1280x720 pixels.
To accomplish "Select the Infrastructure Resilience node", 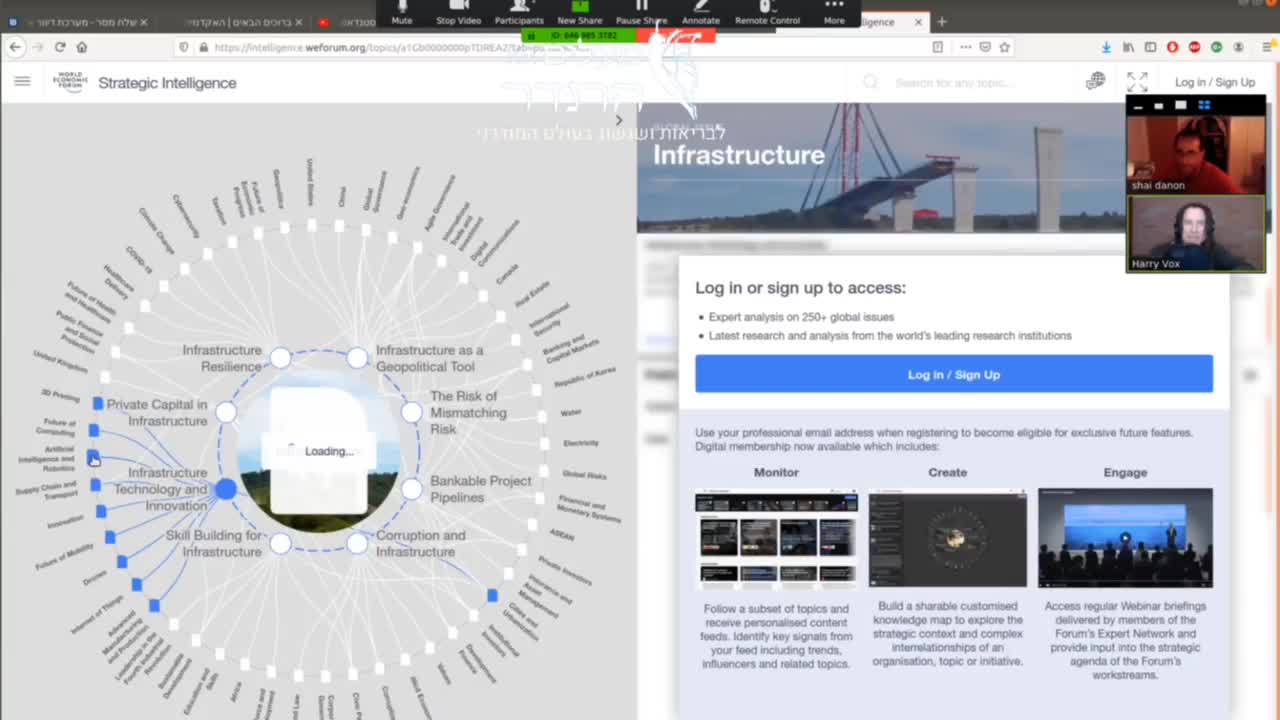I will (x=280, y=358).
